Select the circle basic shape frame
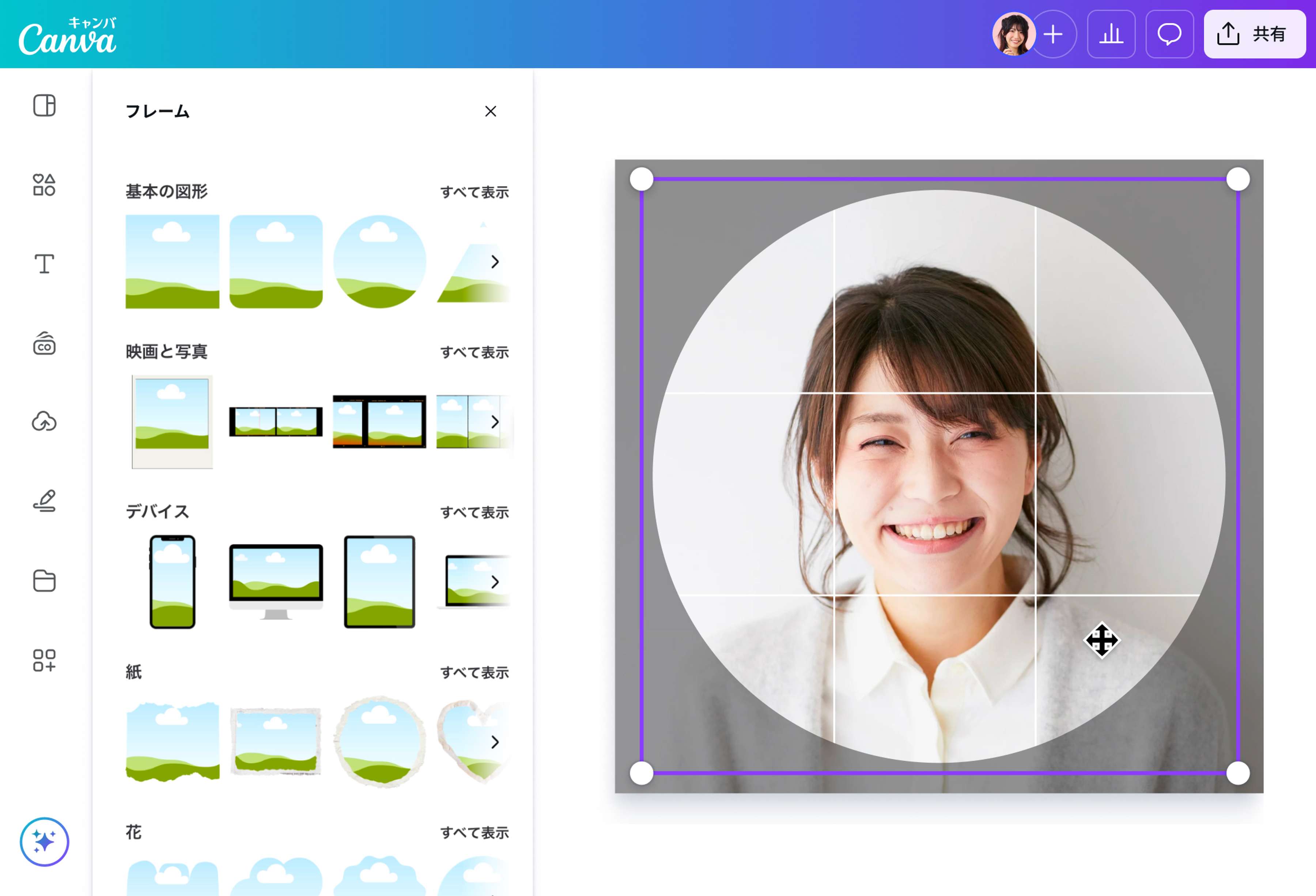Image resolution: width=1316 pixels, height=896 pixels. coord(379,262)
